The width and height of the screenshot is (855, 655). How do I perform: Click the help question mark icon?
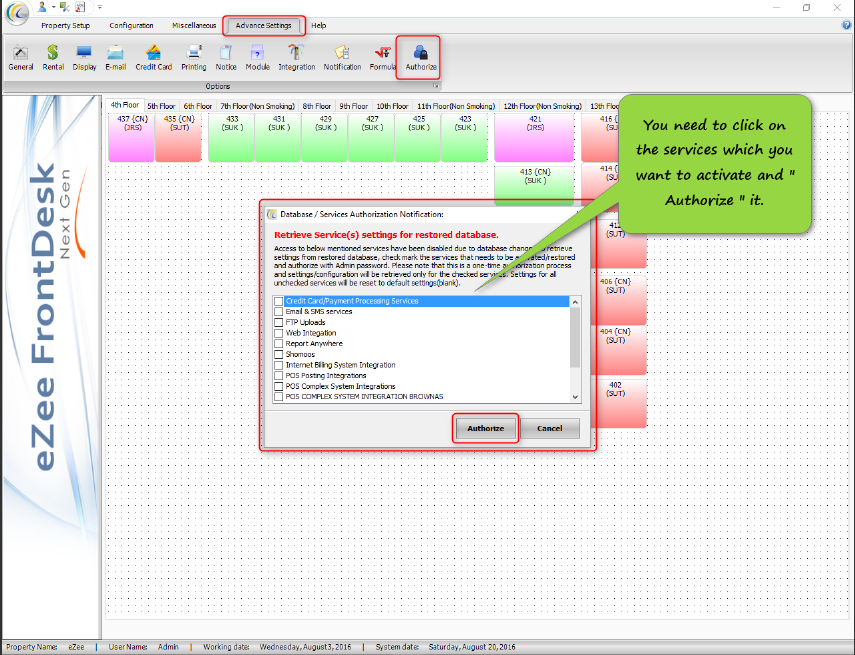[x=847, y=25]
